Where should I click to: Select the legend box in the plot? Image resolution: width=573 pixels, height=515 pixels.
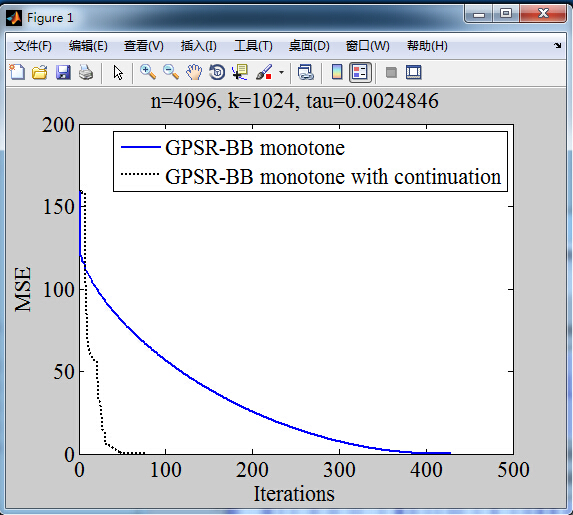point(310,162)
